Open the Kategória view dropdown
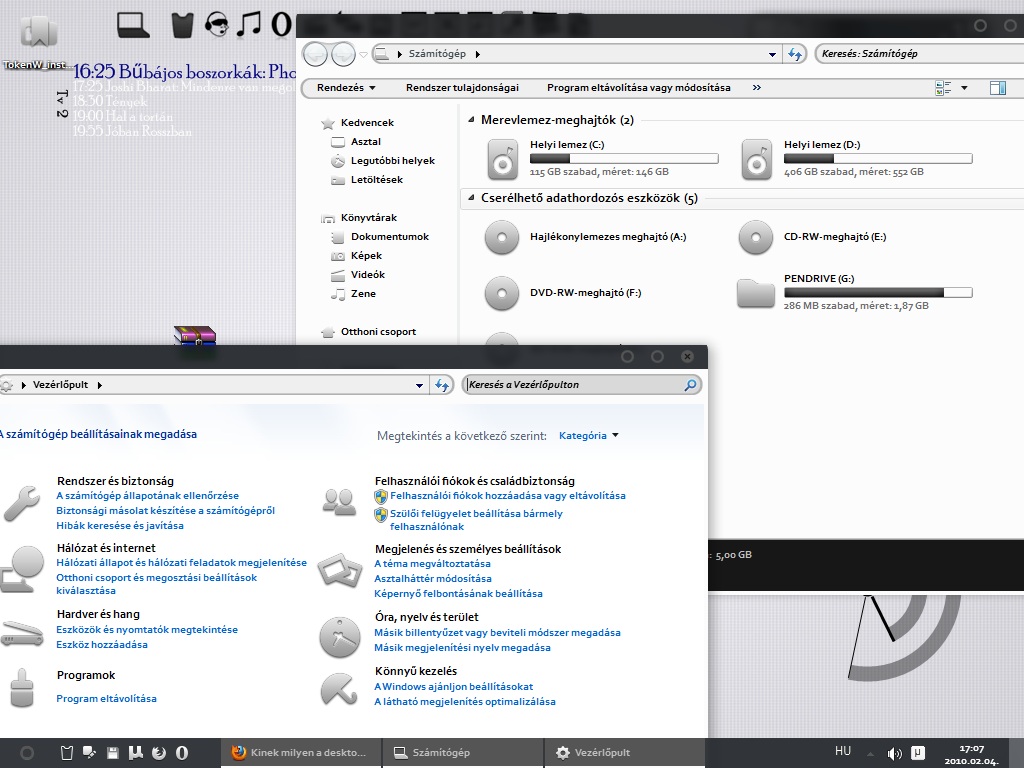 point(588,436)
